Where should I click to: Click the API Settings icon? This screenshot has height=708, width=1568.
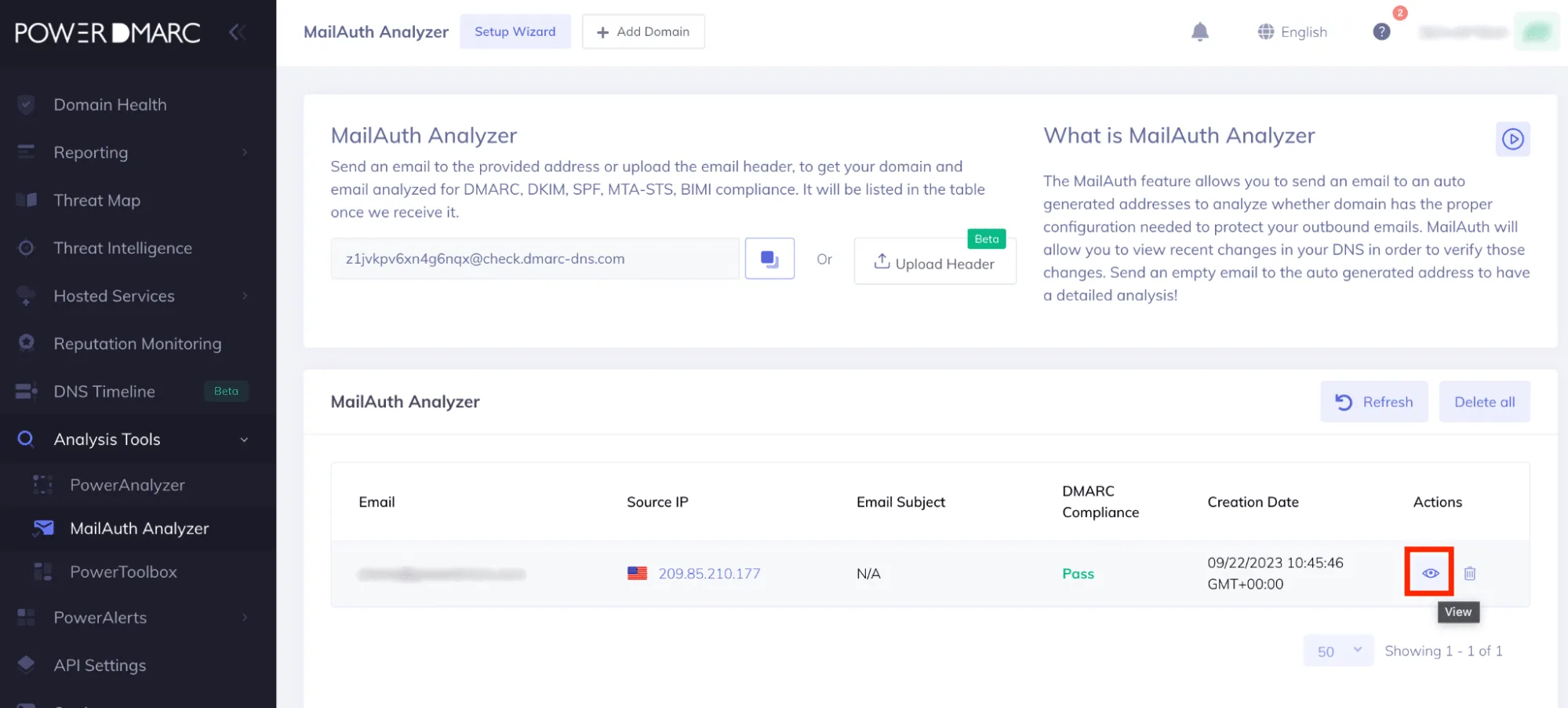click(x=26, y=664)
